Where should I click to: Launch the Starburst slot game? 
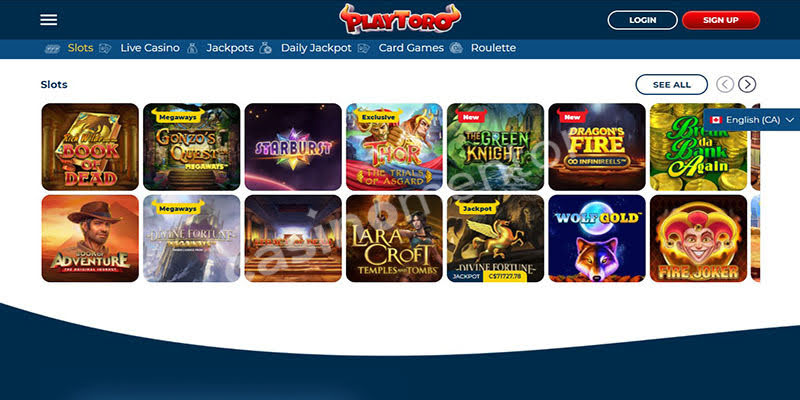[x=293, y=147]
